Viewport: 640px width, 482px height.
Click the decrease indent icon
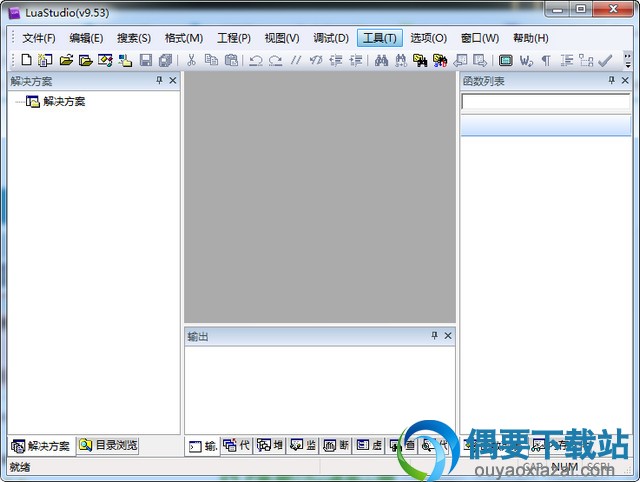(x=336, y=60)
